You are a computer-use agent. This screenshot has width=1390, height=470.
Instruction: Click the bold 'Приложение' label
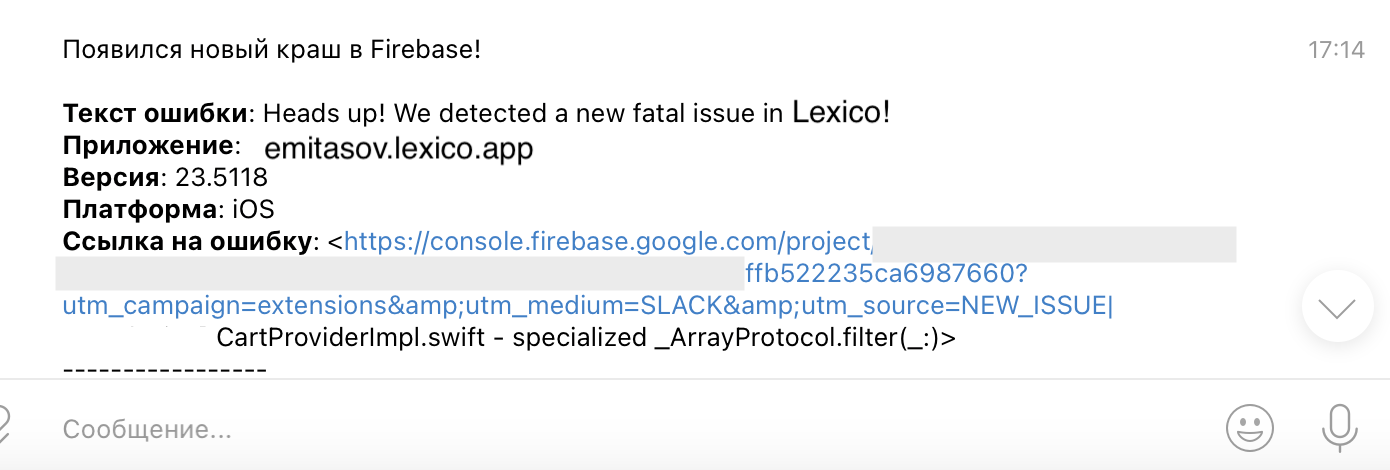pyautogui.click(x=148, y=145)
